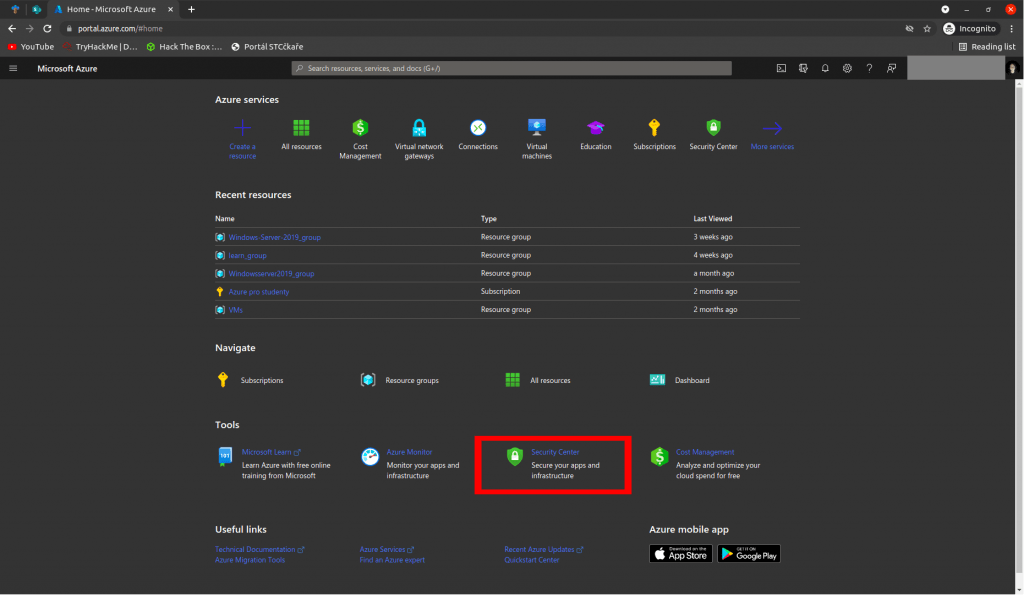This screenshot has width=1024, height=596.
Task: Open portal settings gear icon
Action: click(x=847, y=68)
